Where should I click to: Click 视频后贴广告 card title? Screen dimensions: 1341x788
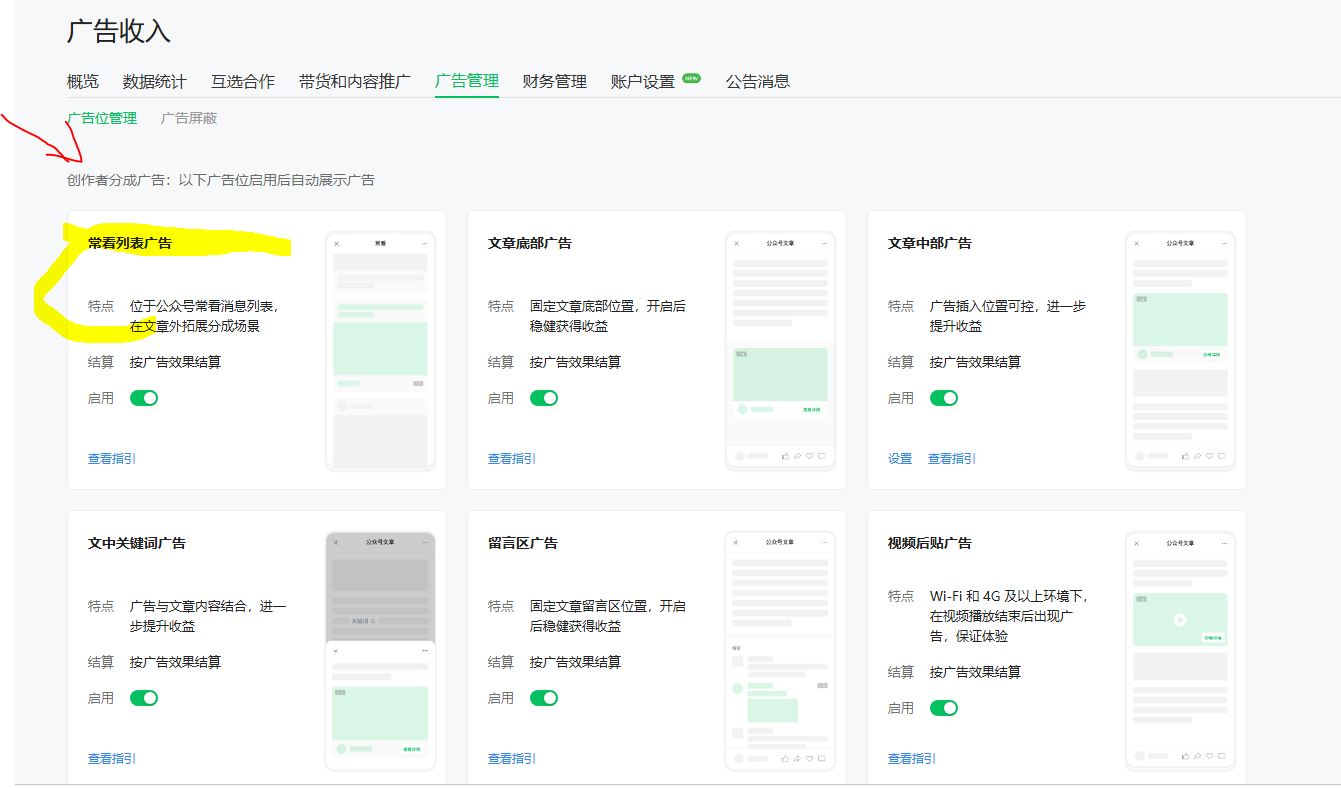point(930,543)
